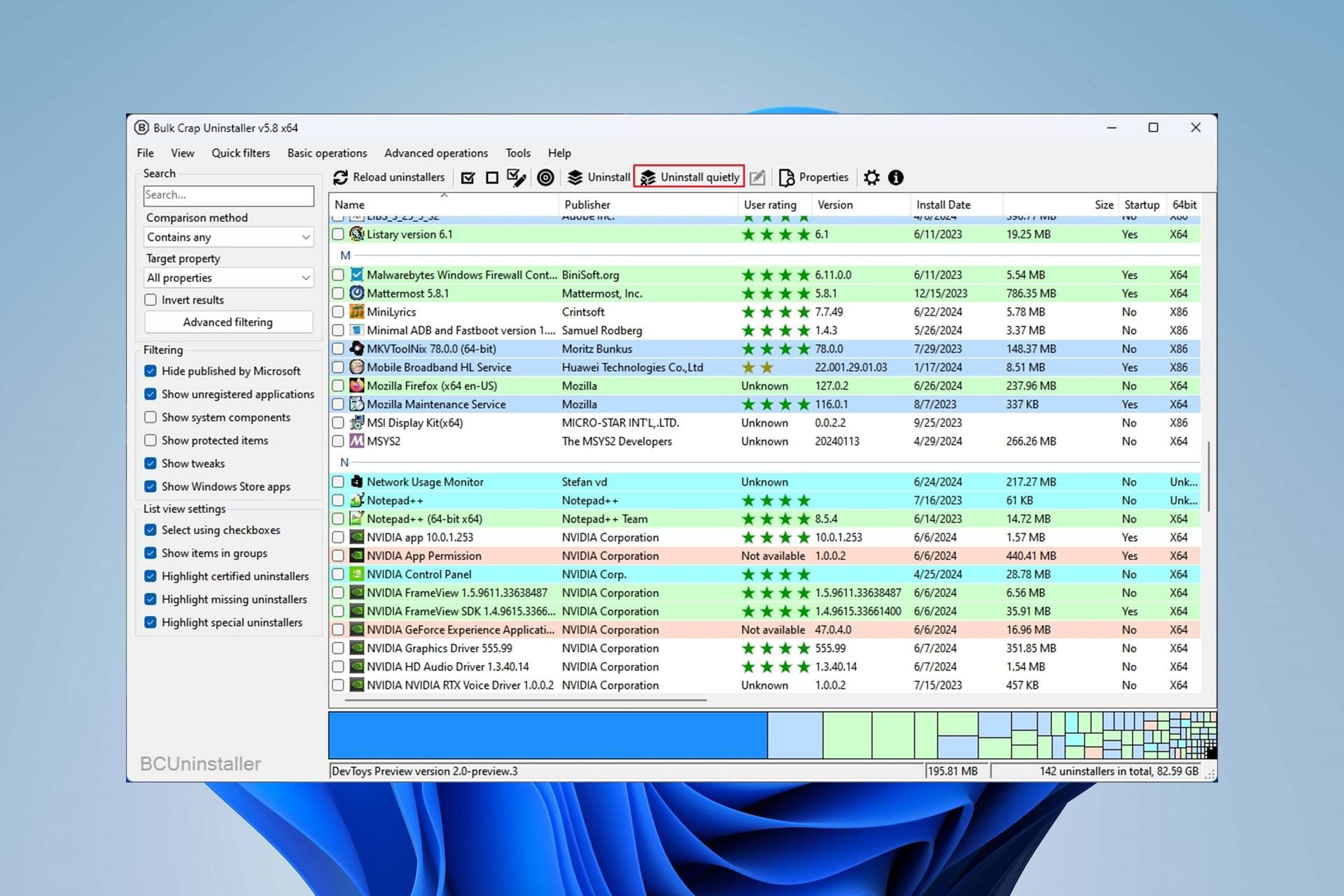1344x896 pixels.
Task: Click the Bulk Crap Uninstaller title bar logo
Action: click(141, 127)
